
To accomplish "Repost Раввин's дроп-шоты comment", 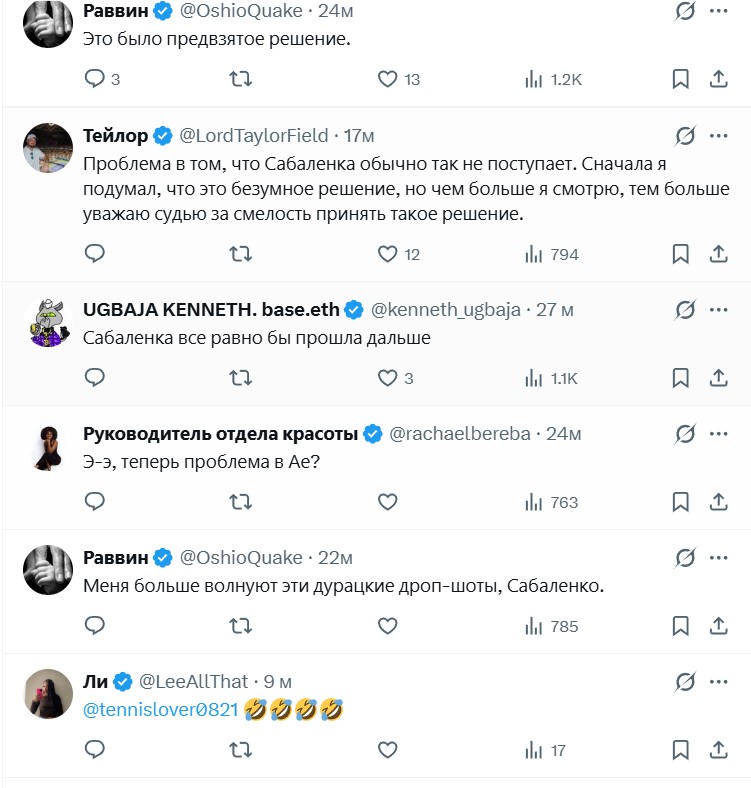I will click(x=241, y=626).
